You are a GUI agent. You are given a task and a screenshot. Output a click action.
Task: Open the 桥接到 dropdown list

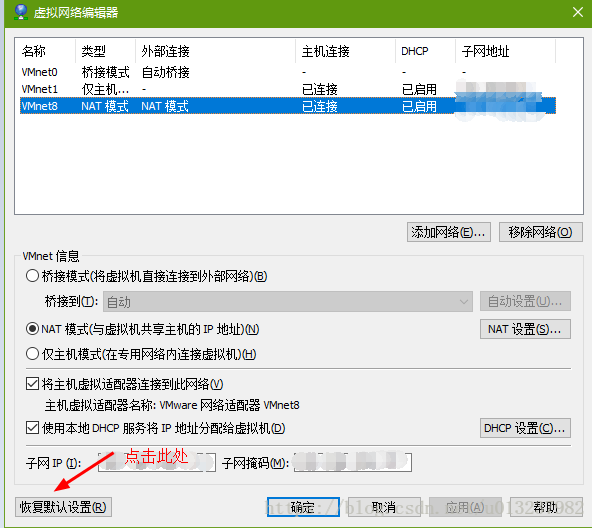tap(288, 302)
